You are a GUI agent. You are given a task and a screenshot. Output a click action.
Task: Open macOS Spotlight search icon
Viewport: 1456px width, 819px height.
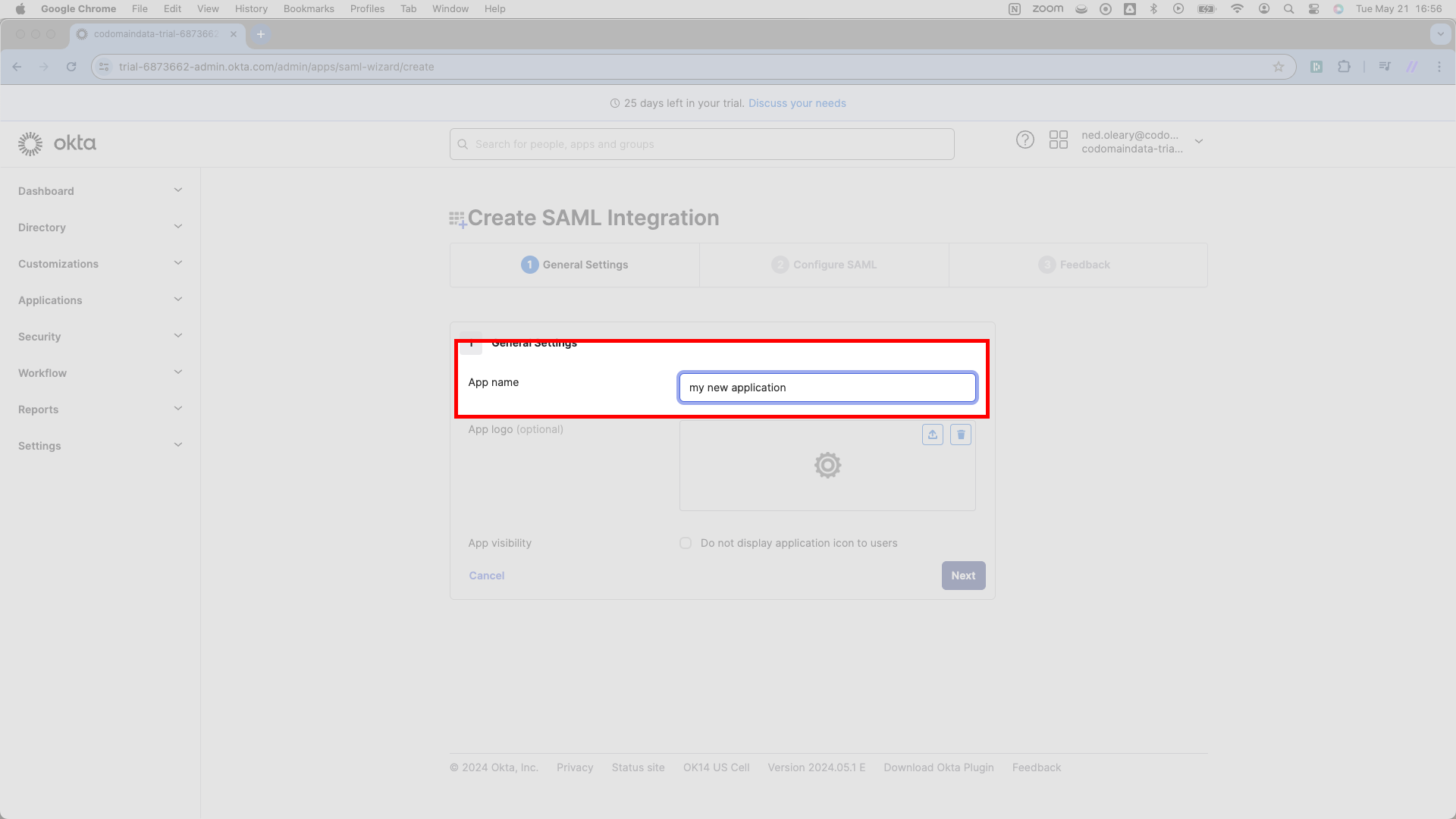[1288, 9]
